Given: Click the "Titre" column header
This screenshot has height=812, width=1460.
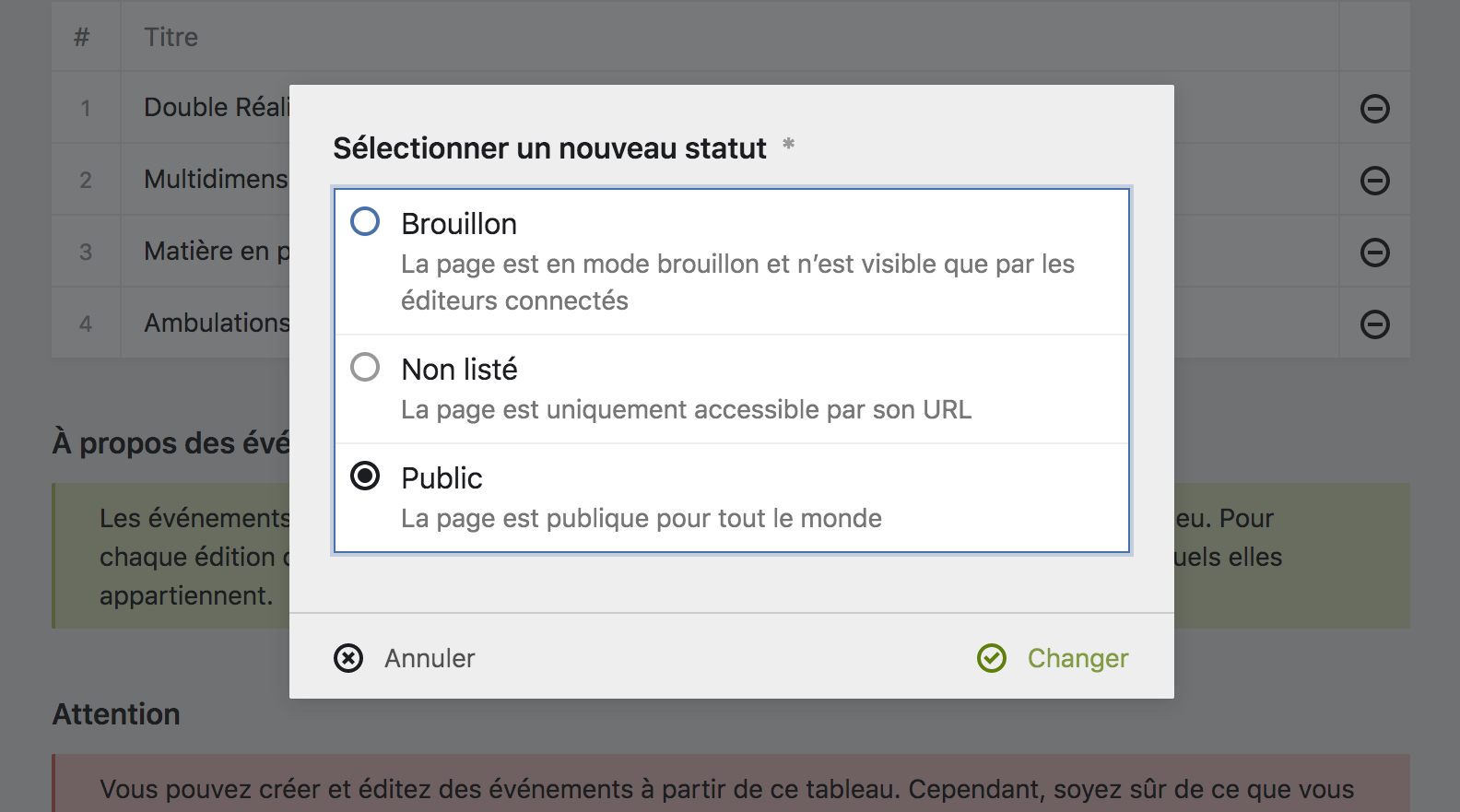Looking at the screenshot, I should pyautogui.click(x=171, y=37).
